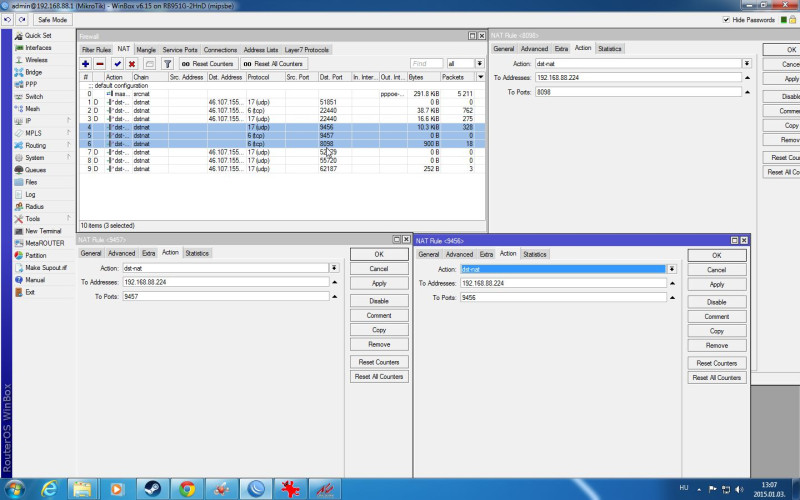
Task: Open PPP from the sidebar
Action: point(31,84)
